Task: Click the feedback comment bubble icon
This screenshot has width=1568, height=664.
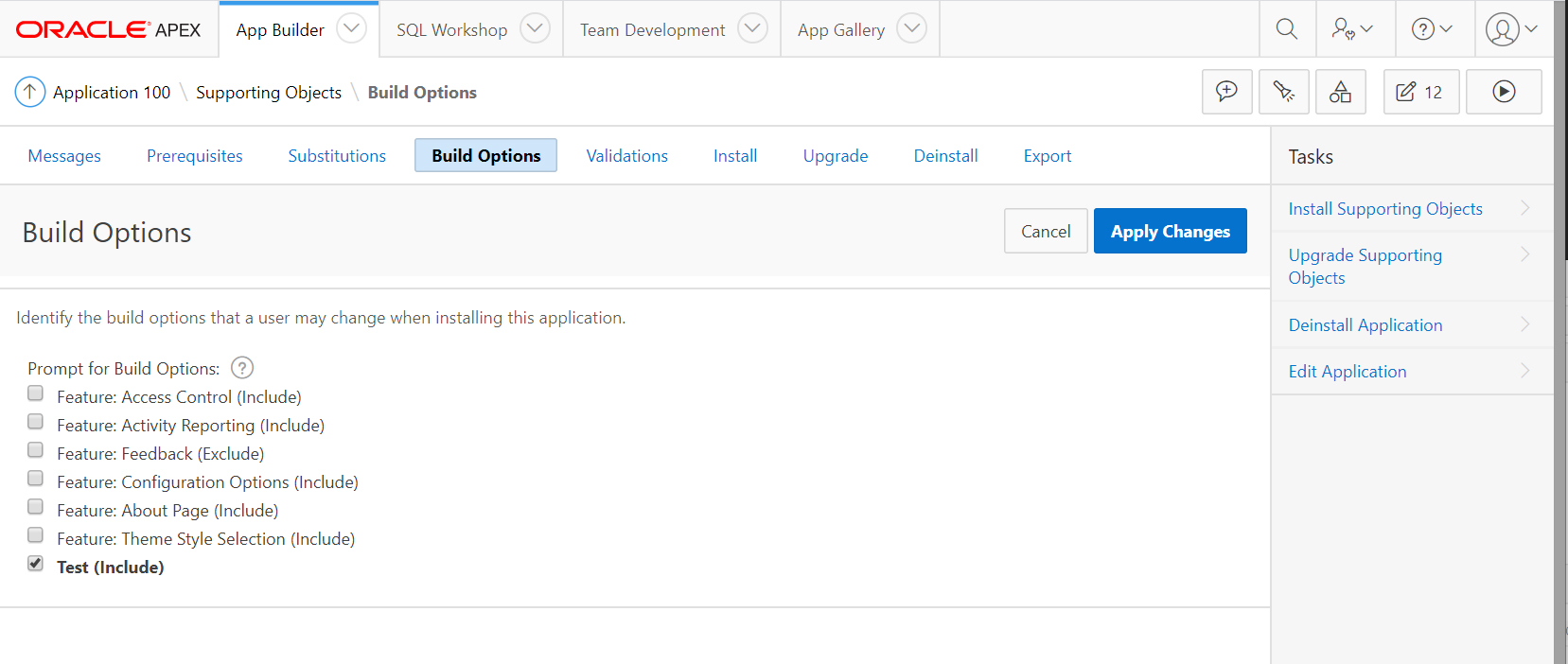Action: coord(1226,92)
